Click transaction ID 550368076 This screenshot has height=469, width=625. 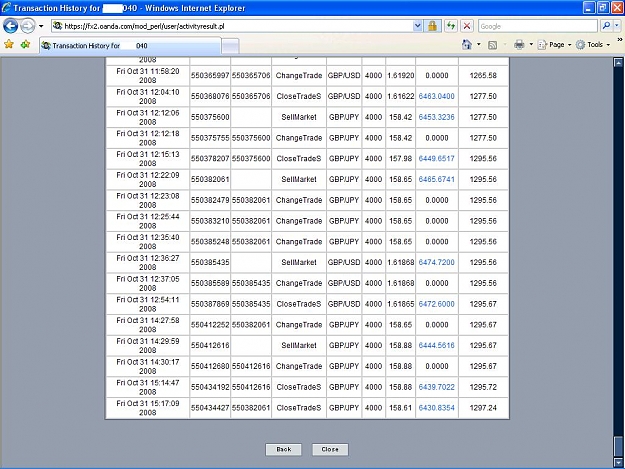[x=210, y=96]
